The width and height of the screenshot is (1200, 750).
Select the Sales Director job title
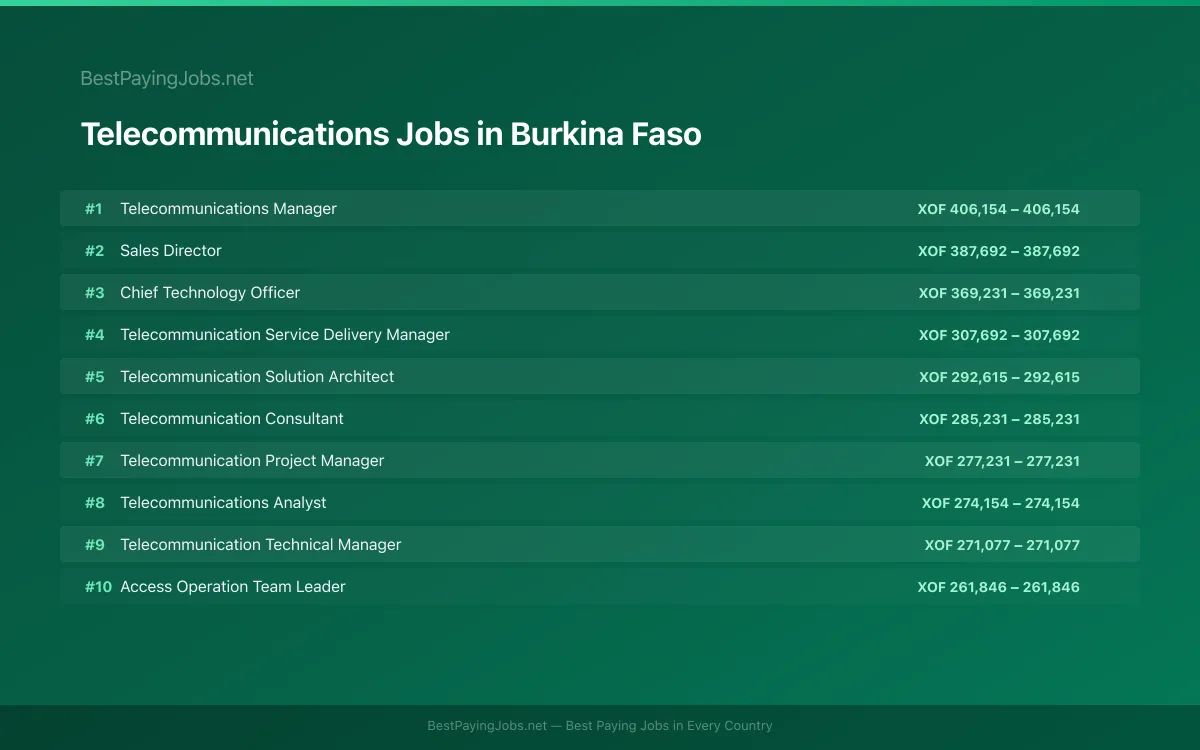pyautogui.click(x=171, y=251)
